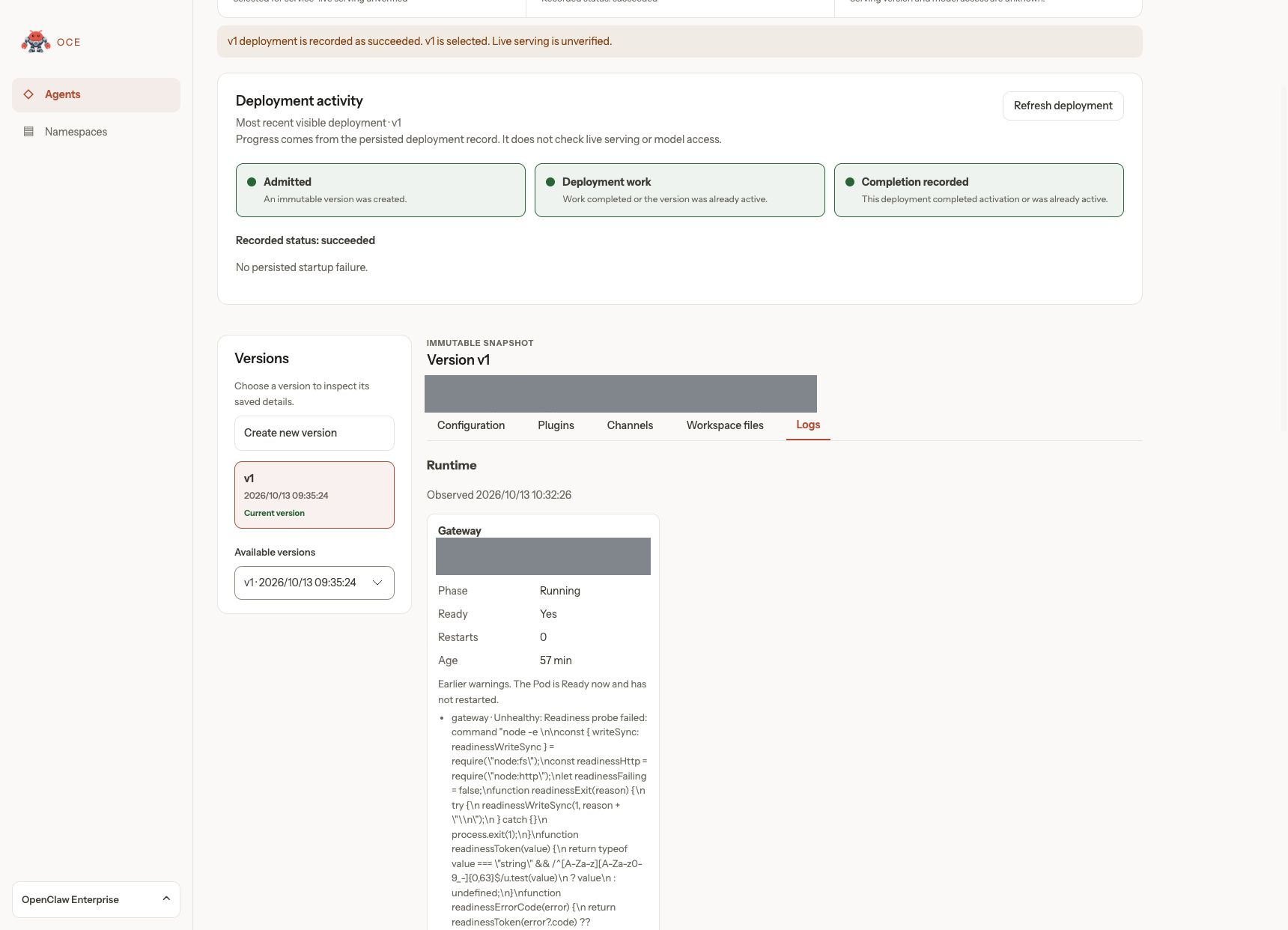Switch to the Plugins tab
The height and width of the screenshot is (930, 1288).
[556, 425]
